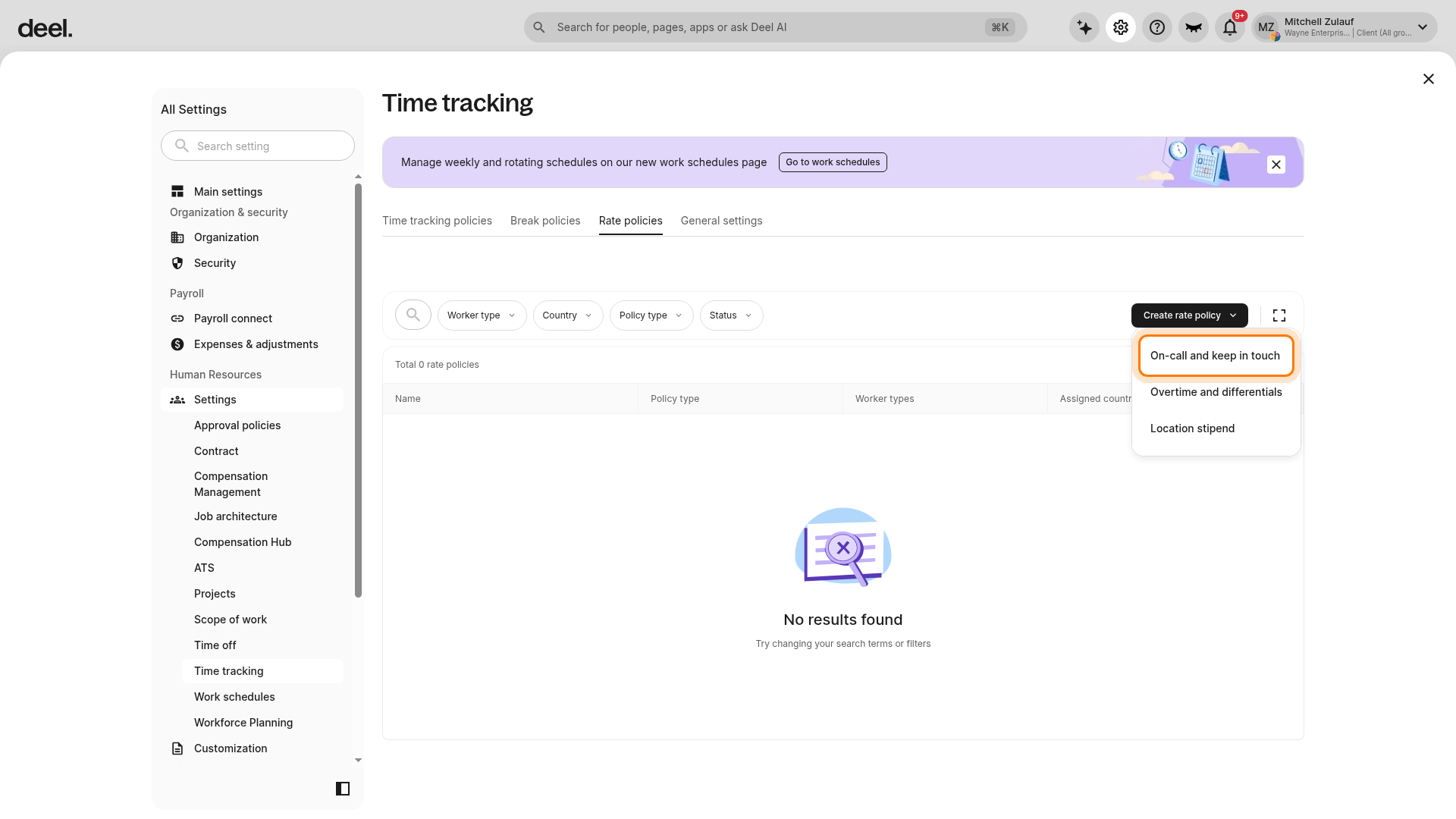The height and width of the screenshot is (819, 1456).
Task: Click the Worker types column header
Action: [x=945, y=399]
